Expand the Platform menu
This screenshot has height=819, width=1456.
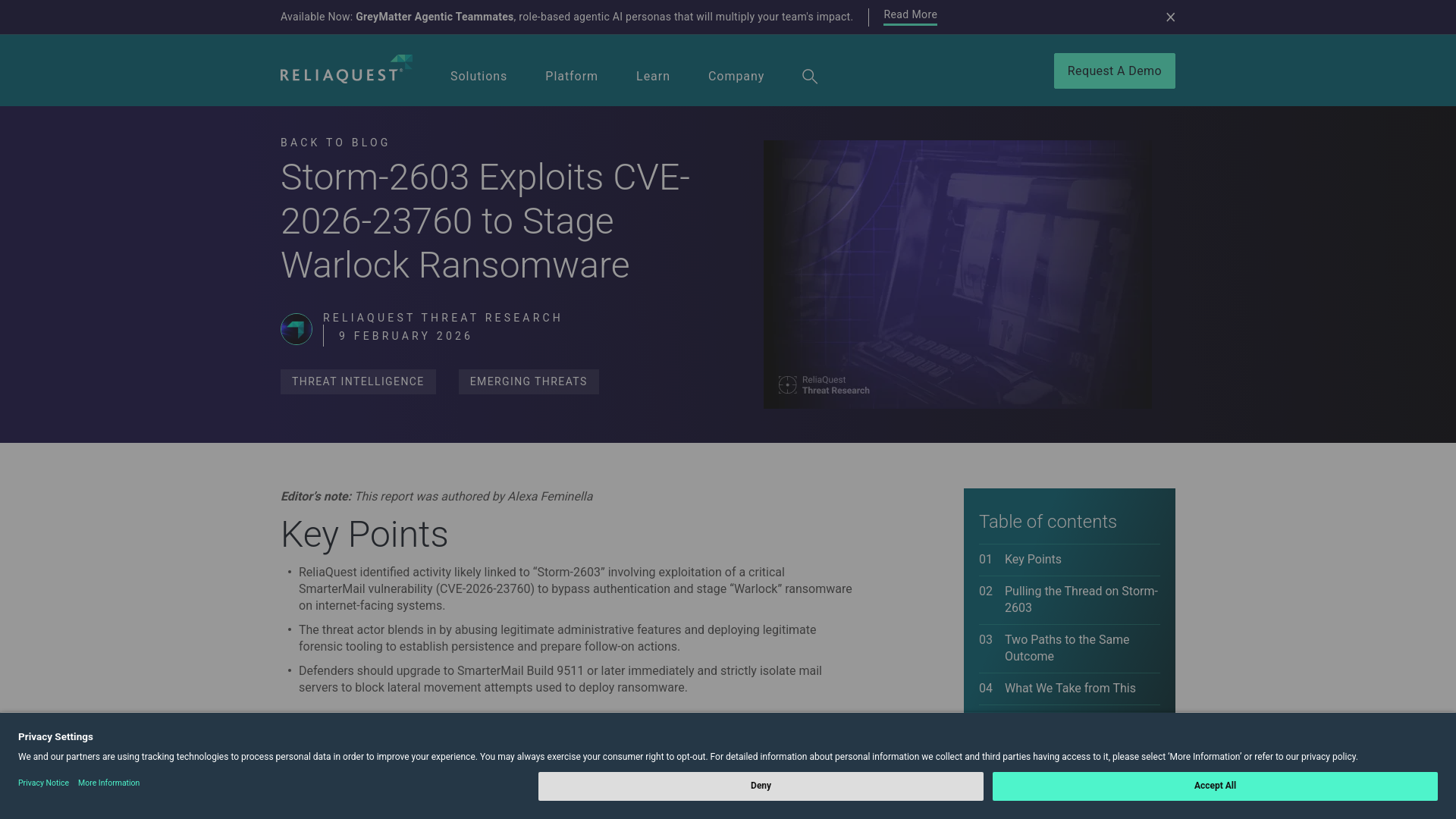(571, 76)
